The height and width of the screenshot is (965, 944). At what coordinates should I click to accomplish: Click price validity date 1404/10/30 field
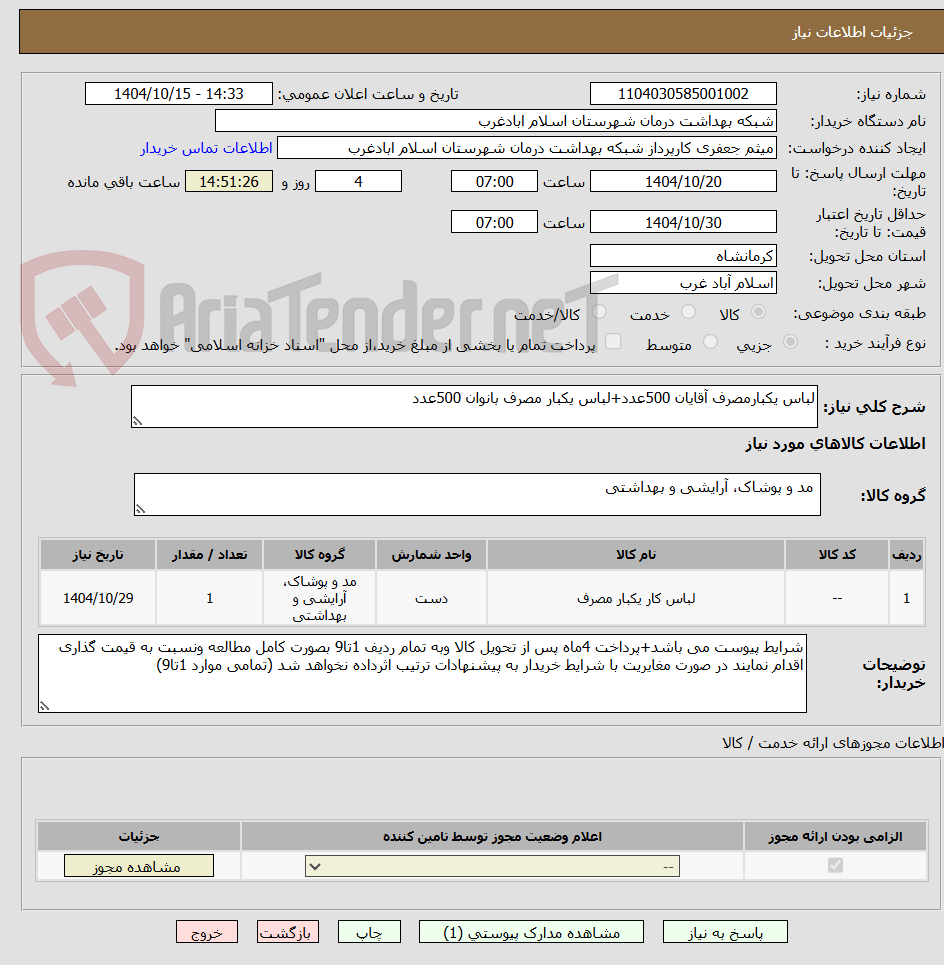[x=683, y=222]
